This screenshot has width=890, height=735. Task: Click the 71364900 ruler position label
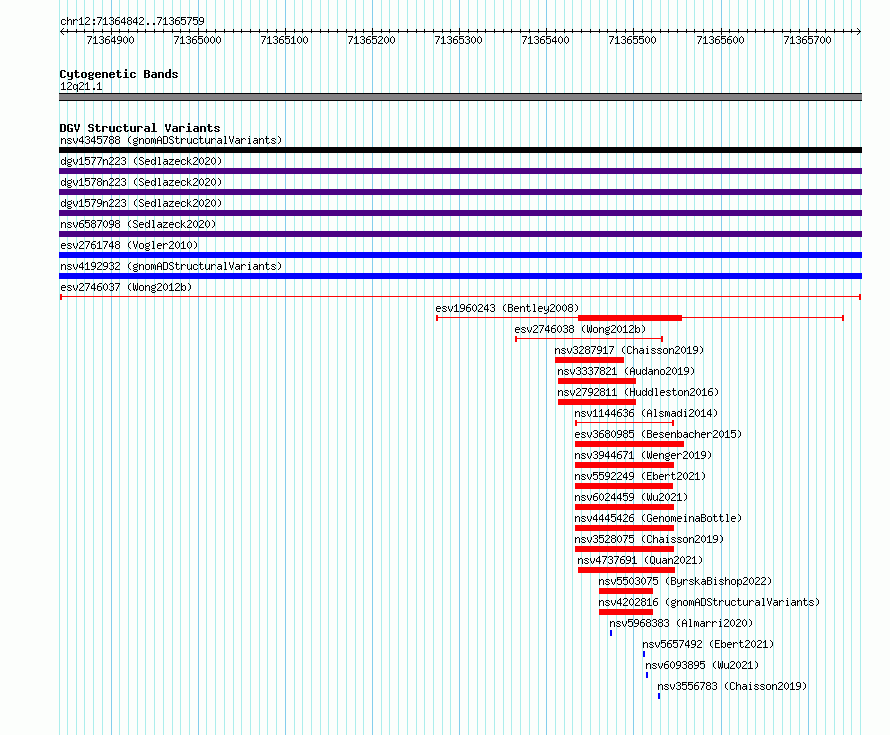[x=110, y=40]
